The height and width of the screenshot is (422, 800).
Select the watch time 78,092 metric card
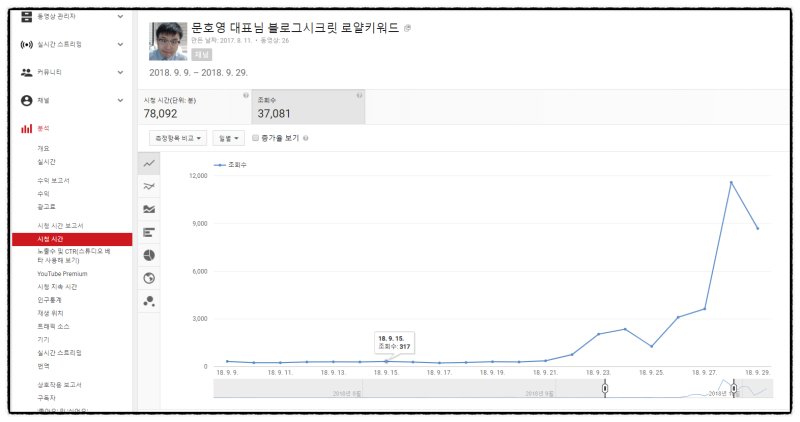(x=194, y=107)
